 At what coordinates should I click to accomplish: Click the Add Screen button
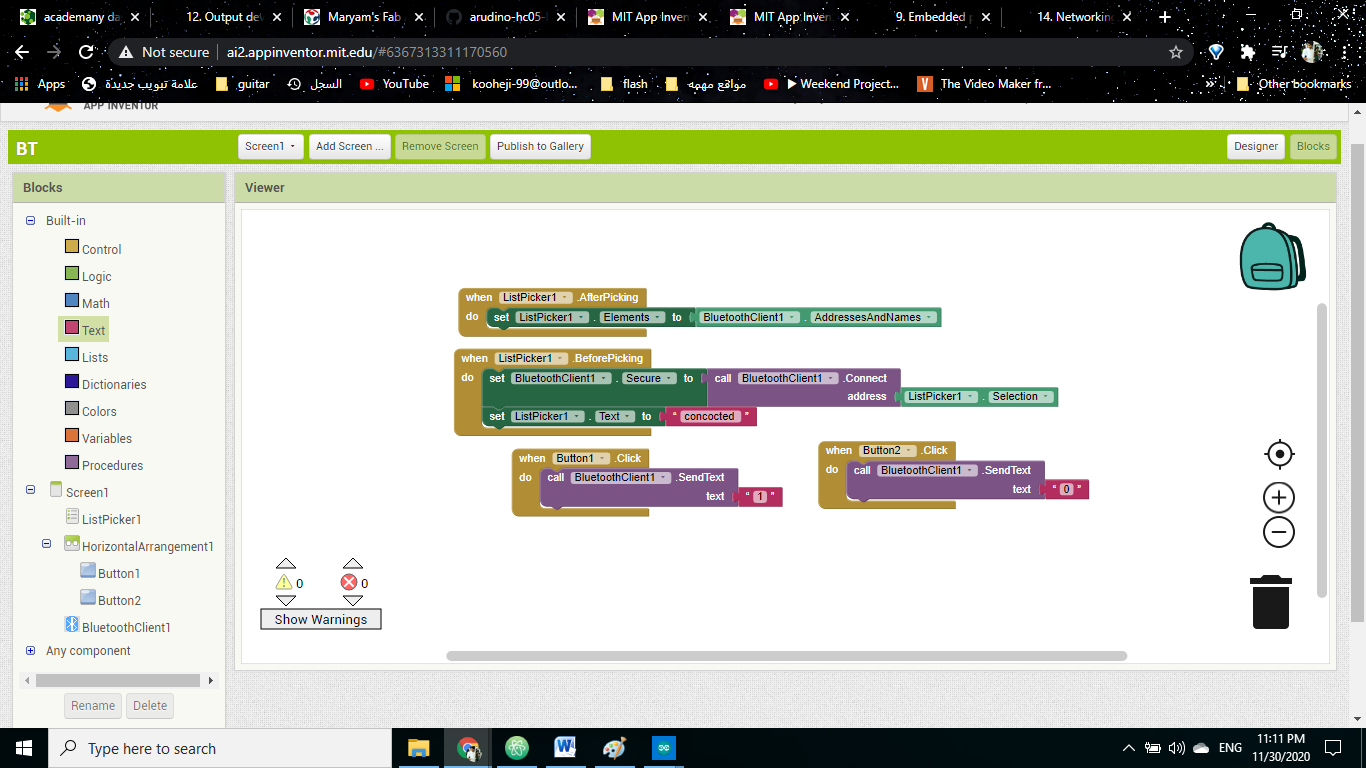point(349,146)
